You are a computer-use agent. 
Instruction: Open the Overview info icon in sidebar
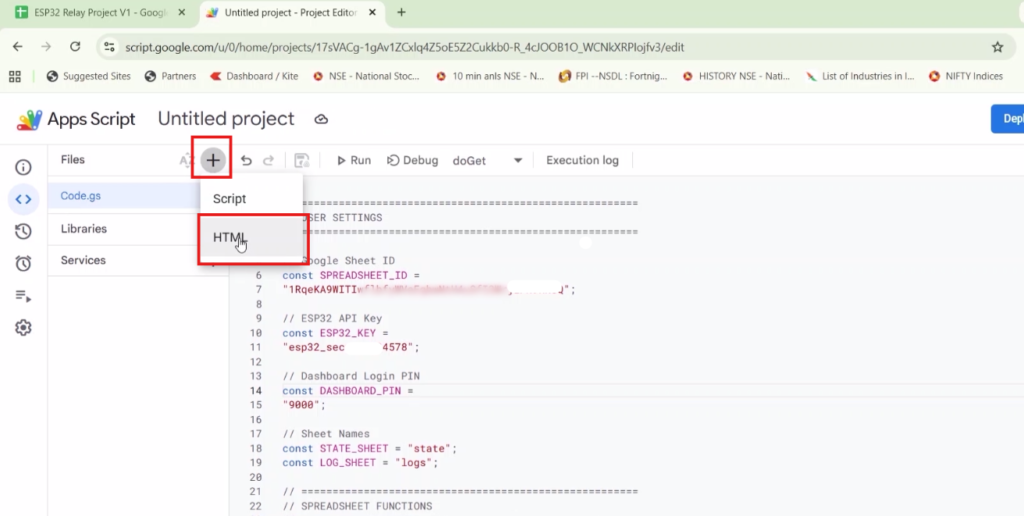(x=24, y=167)
